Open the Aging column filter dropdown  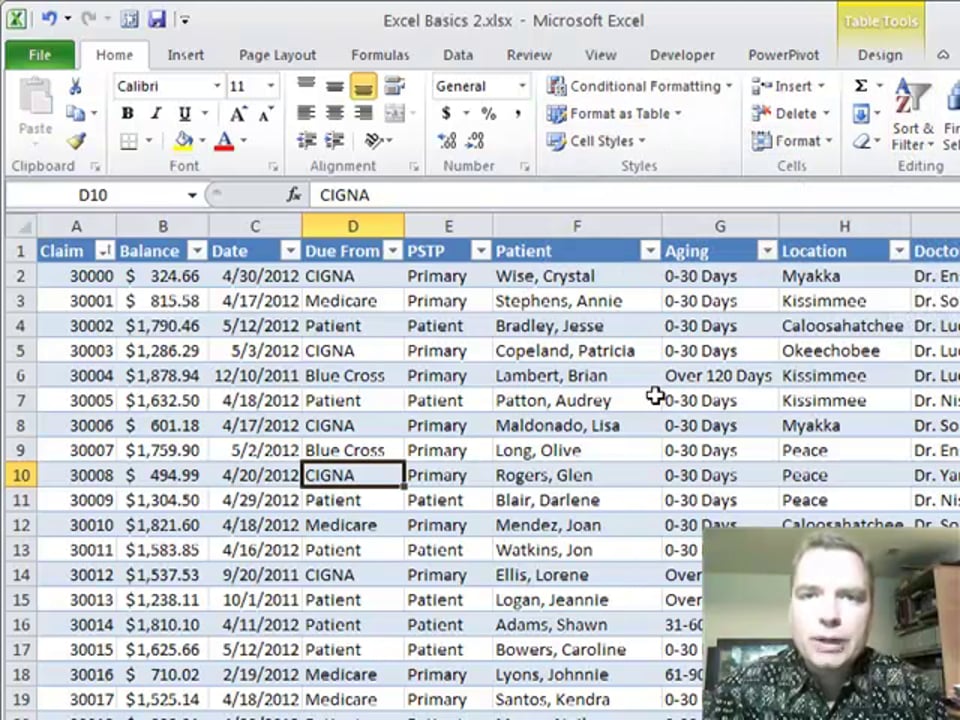pyautogui.click(x=767, y=250)
